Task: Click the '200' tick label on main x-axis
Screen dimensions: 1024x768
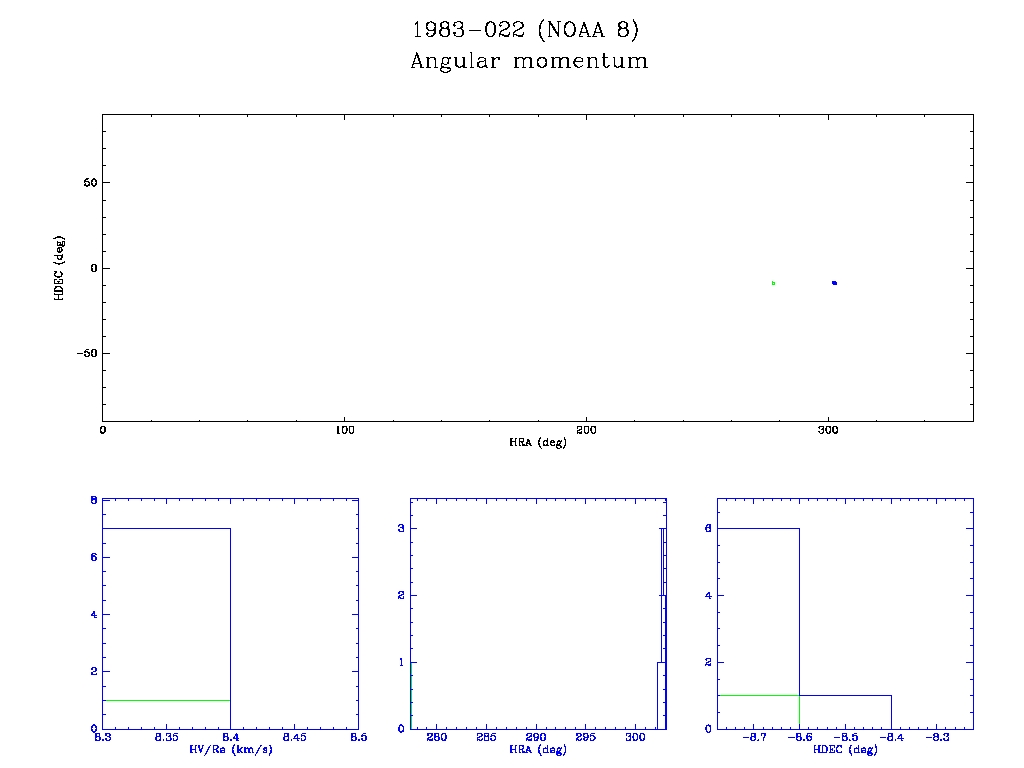Action: tap(586, 430)
